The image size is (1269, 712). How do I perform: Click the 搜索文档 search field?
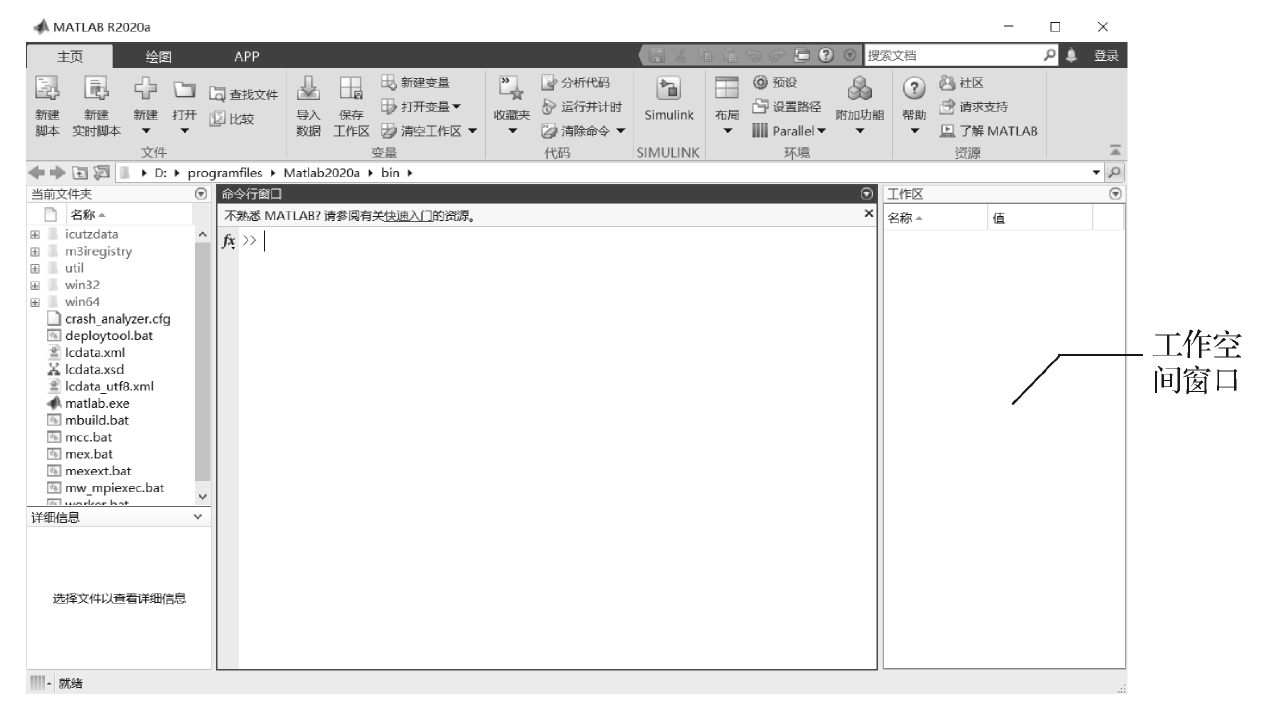pos(953,56)
